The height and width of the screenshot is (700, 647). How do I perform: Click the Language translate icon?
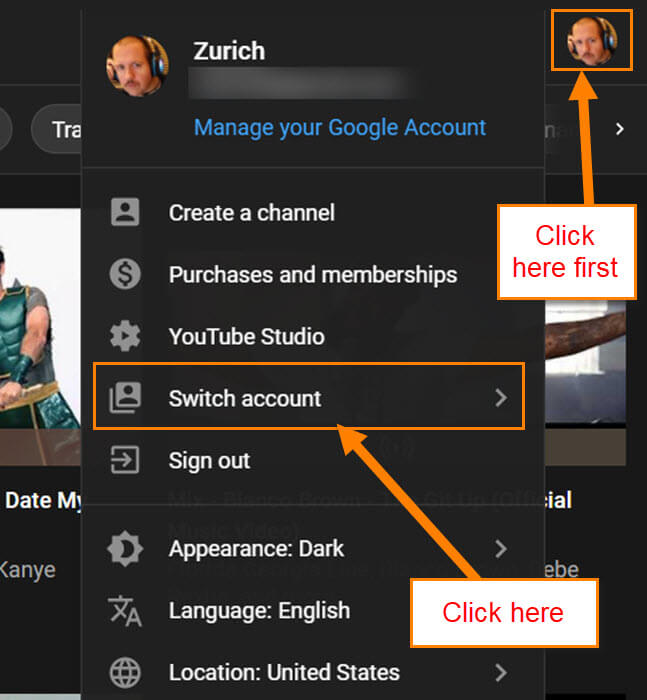(125, 611)
